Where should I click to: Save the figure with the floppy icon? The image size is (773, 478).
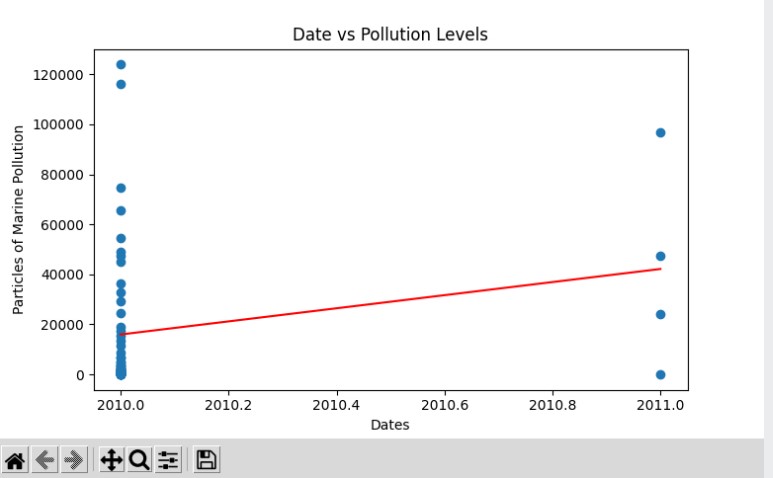[x=206, y=461]
